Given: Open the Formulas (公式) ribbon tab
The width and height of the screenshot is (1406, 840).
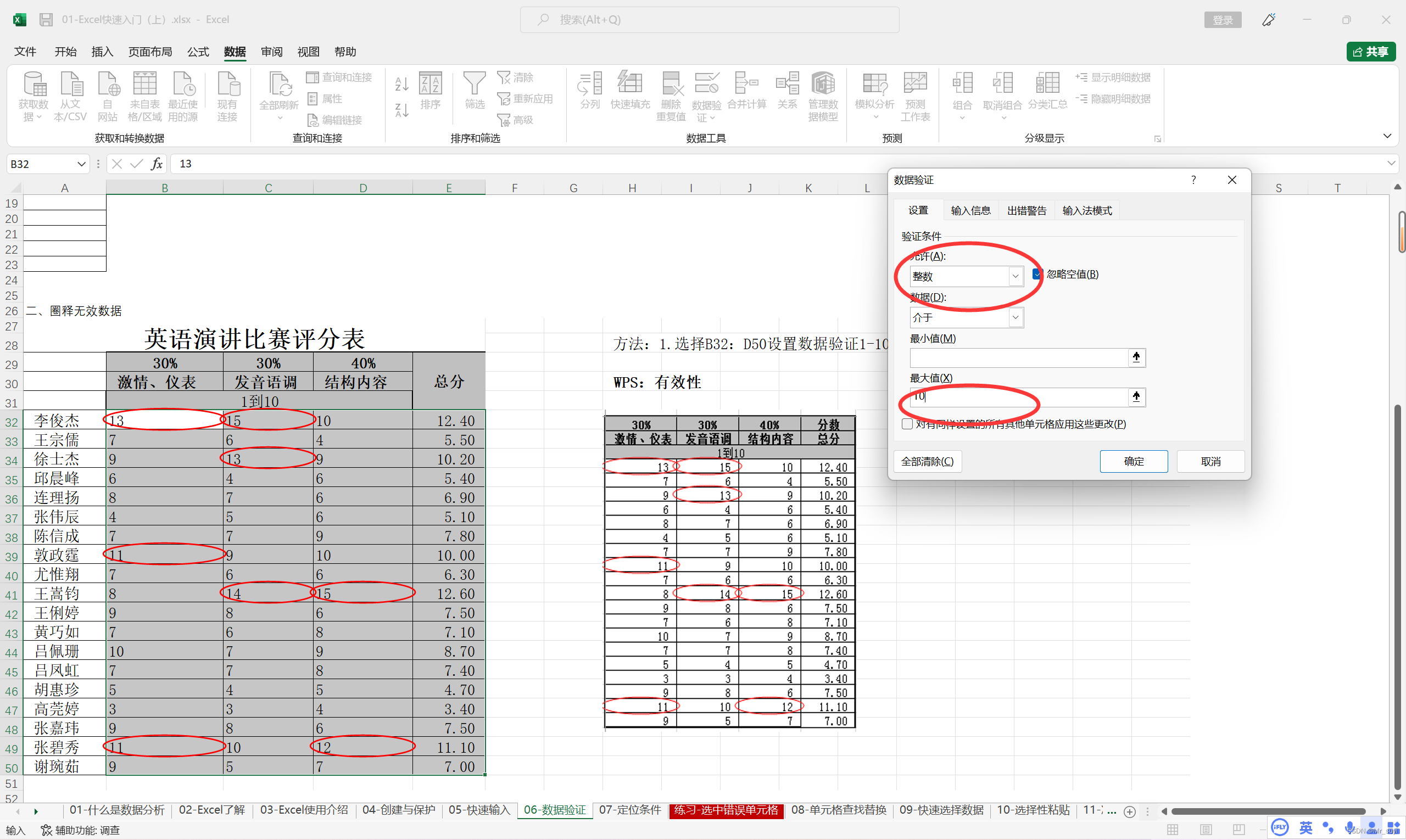Looking at the screenshot, I should [x=198, y=52].
